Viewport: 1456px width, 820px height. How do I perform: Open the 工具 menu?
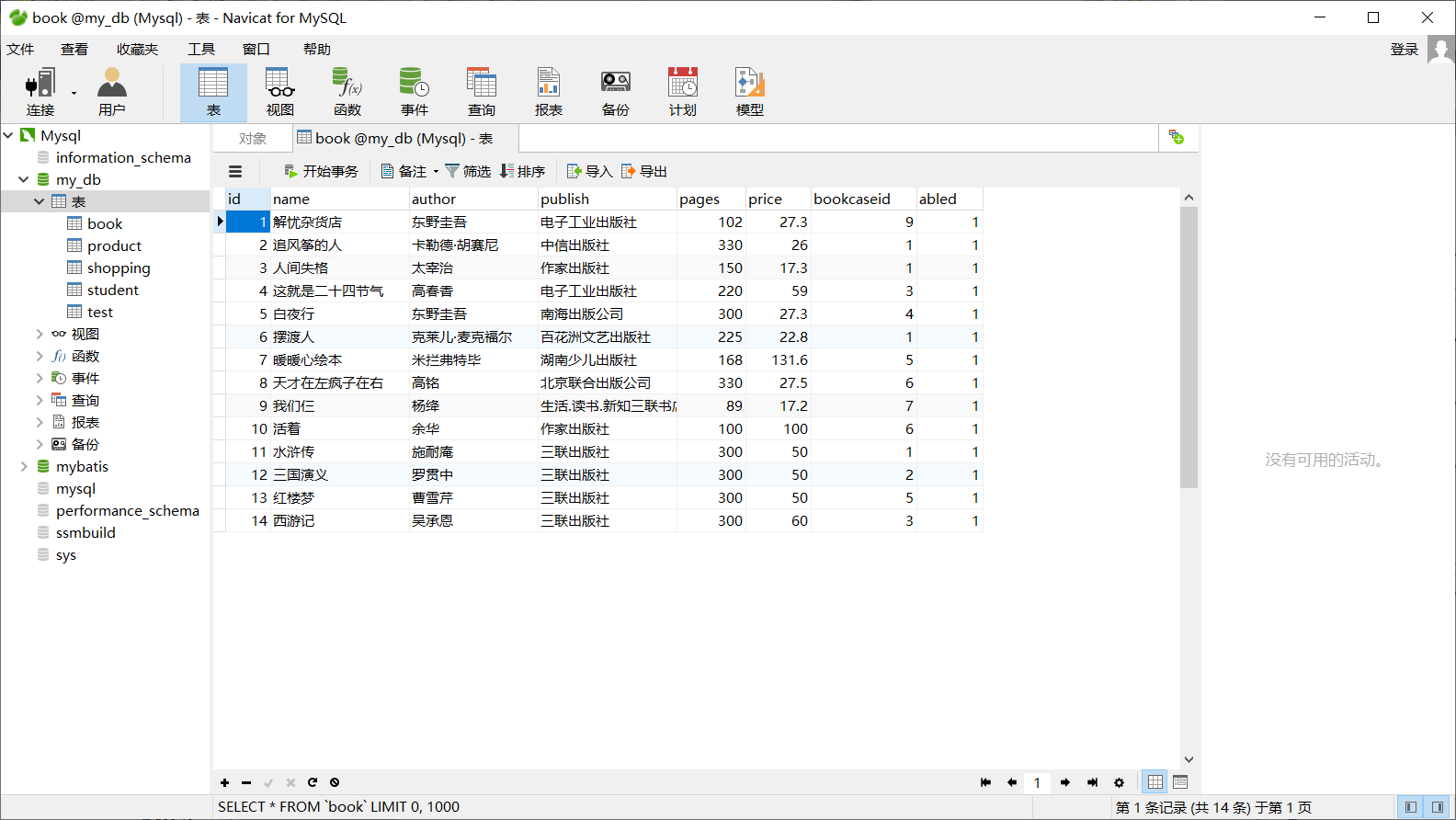click(201, 50)
